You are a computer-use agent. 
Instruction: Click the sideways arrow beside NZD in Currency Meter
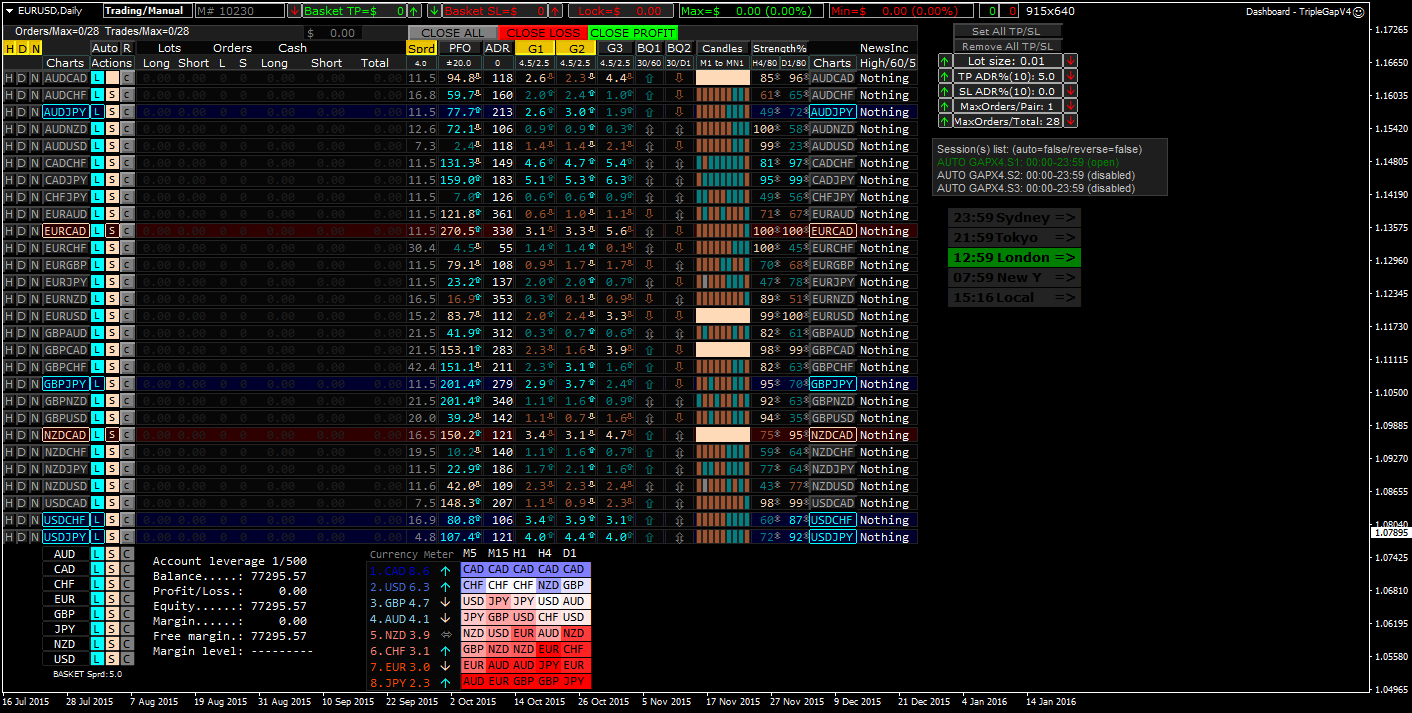445,635
